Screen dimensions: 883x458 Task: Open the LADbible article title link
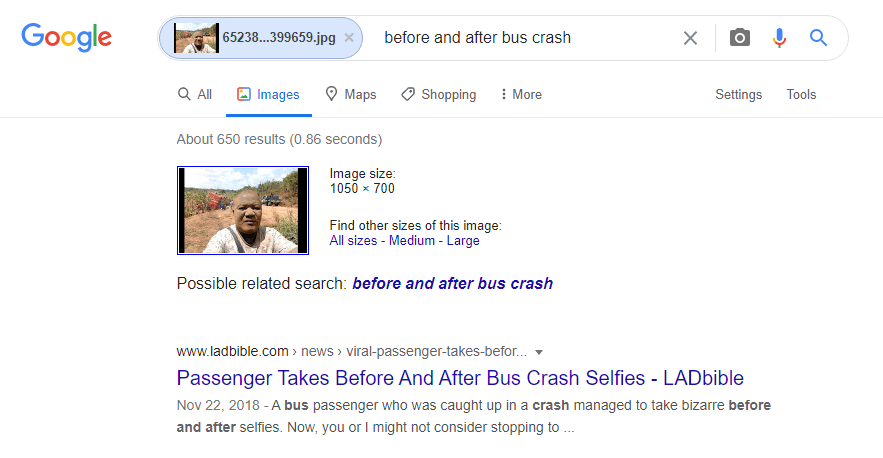[460, 378]
